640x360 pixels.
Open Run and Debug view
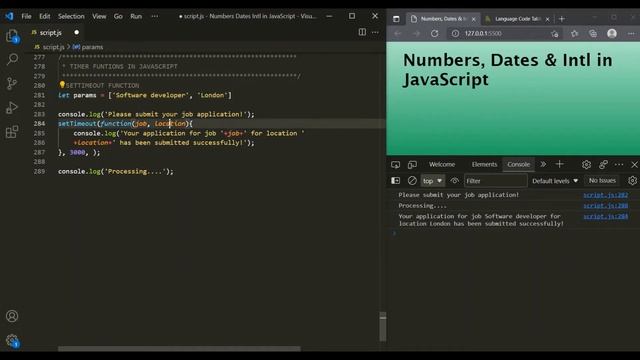(12, 108)
